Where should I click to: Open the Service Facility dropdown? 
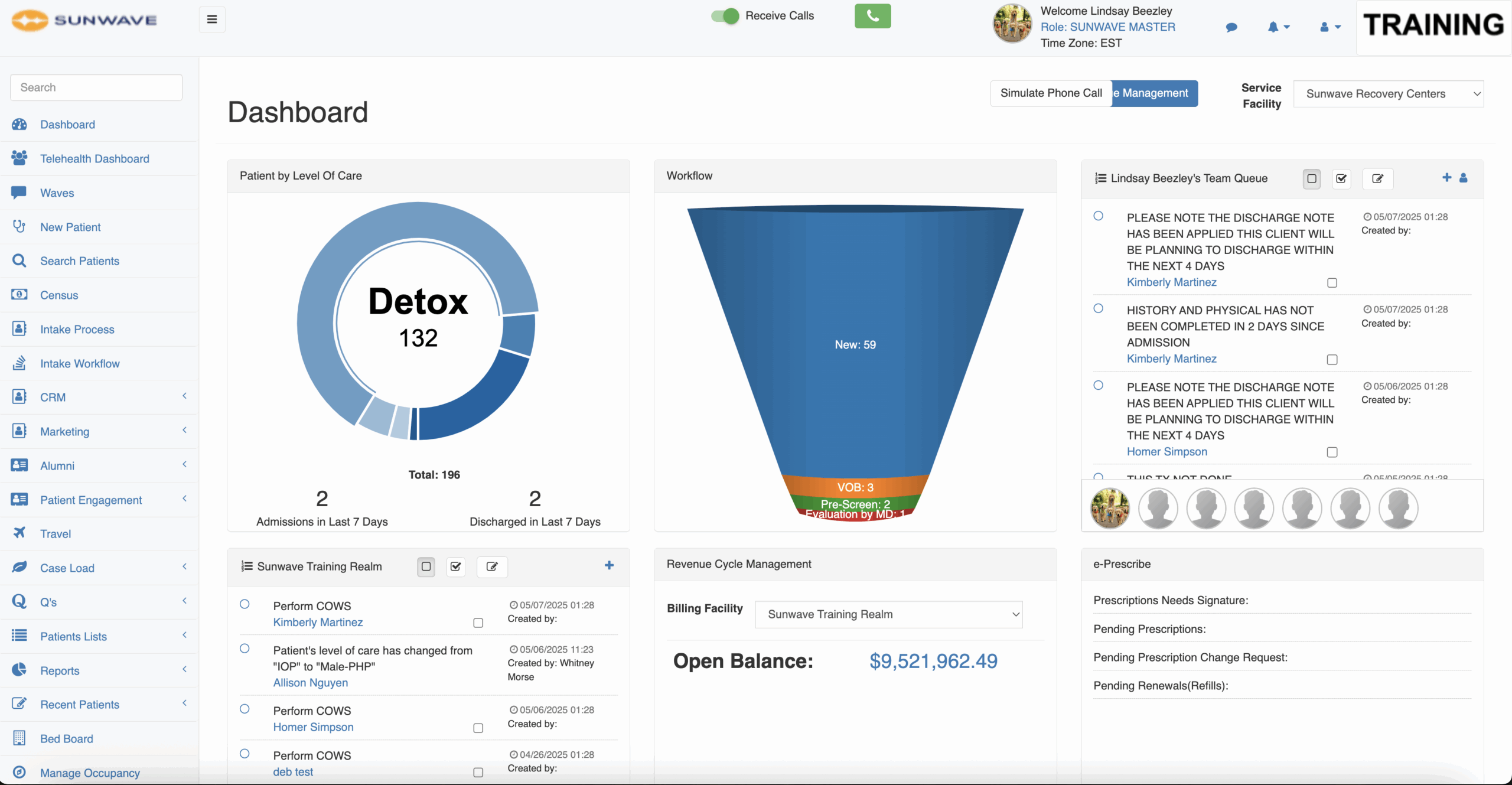[x=1388, y=94]
